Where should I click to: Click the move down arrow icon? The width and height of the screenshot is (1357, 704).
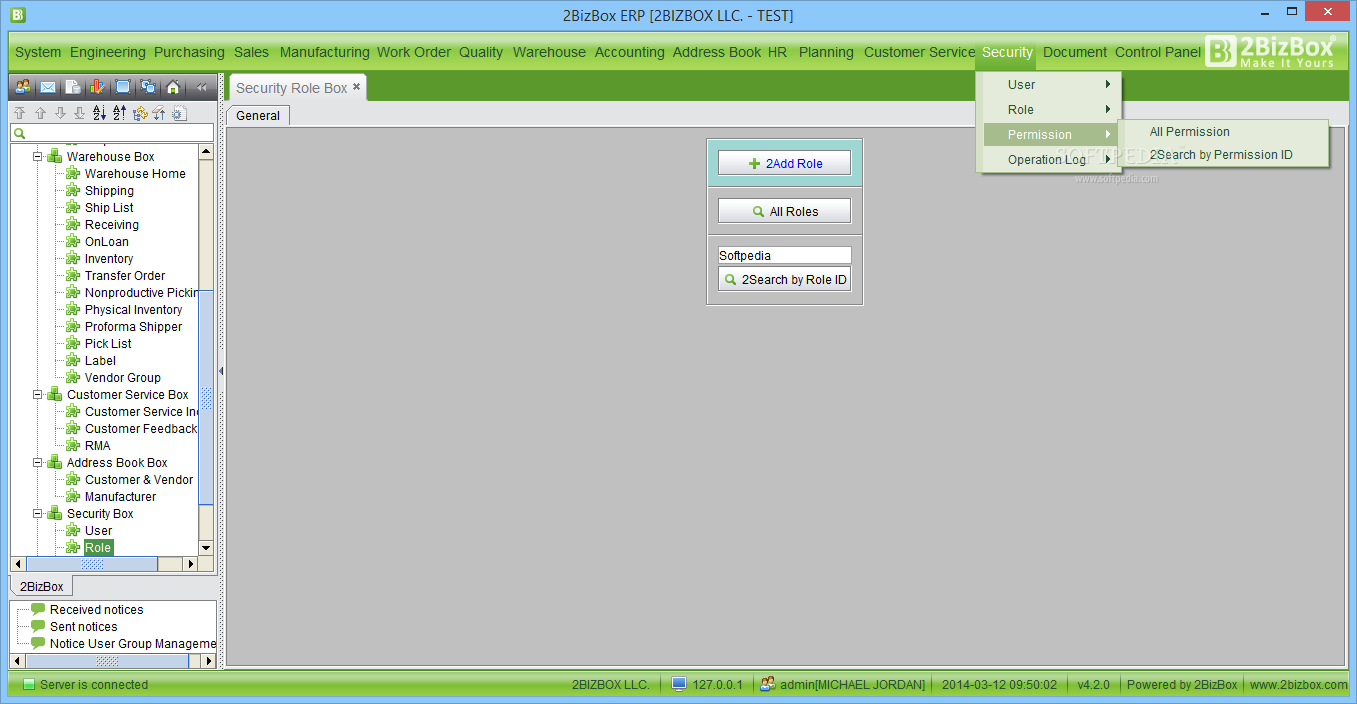pos(60,113)
